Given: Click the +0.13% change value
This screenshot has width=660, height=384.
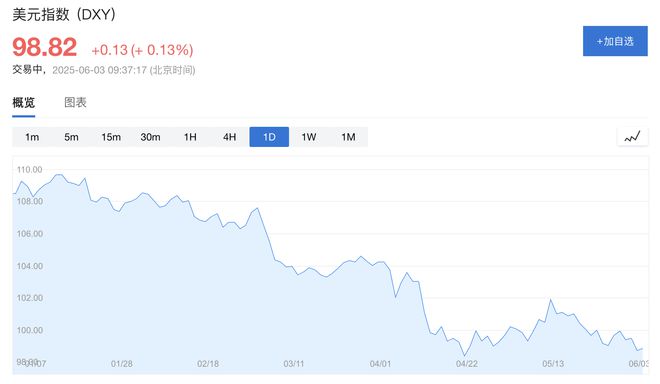Looking at the screenshot, I should click(x=162, y=50).
